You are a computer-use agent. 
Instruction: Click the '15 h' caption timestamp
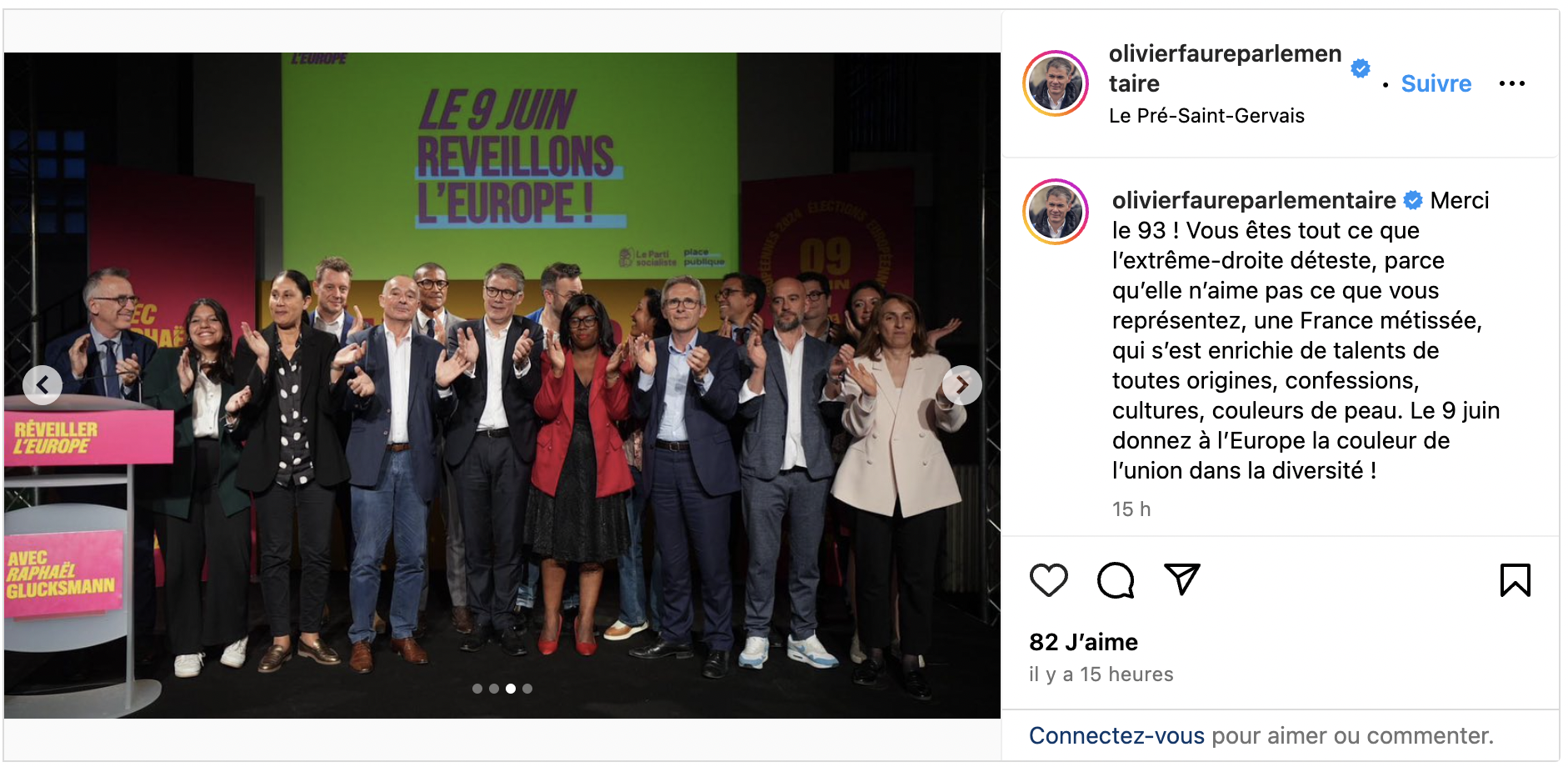[1131, 509]
